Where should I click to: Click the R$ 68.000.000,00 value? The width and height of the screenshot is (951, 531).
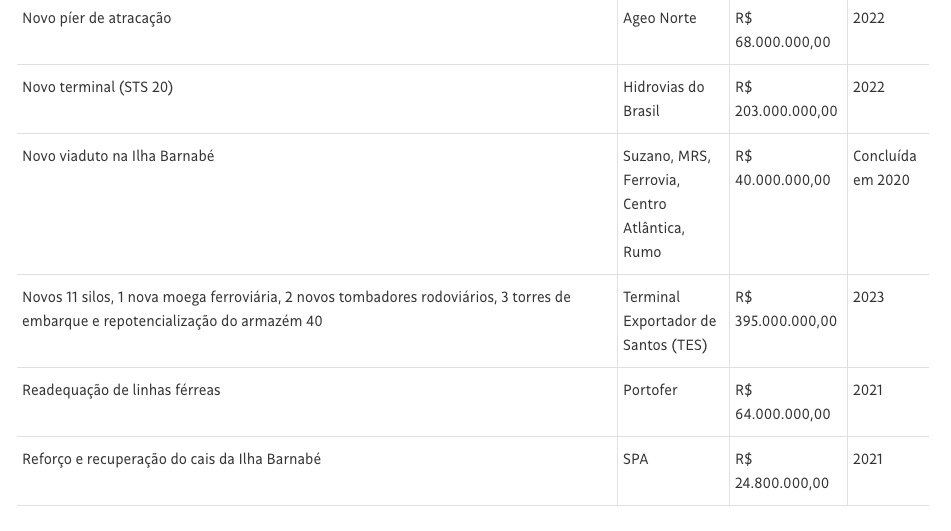pos(783,30)
